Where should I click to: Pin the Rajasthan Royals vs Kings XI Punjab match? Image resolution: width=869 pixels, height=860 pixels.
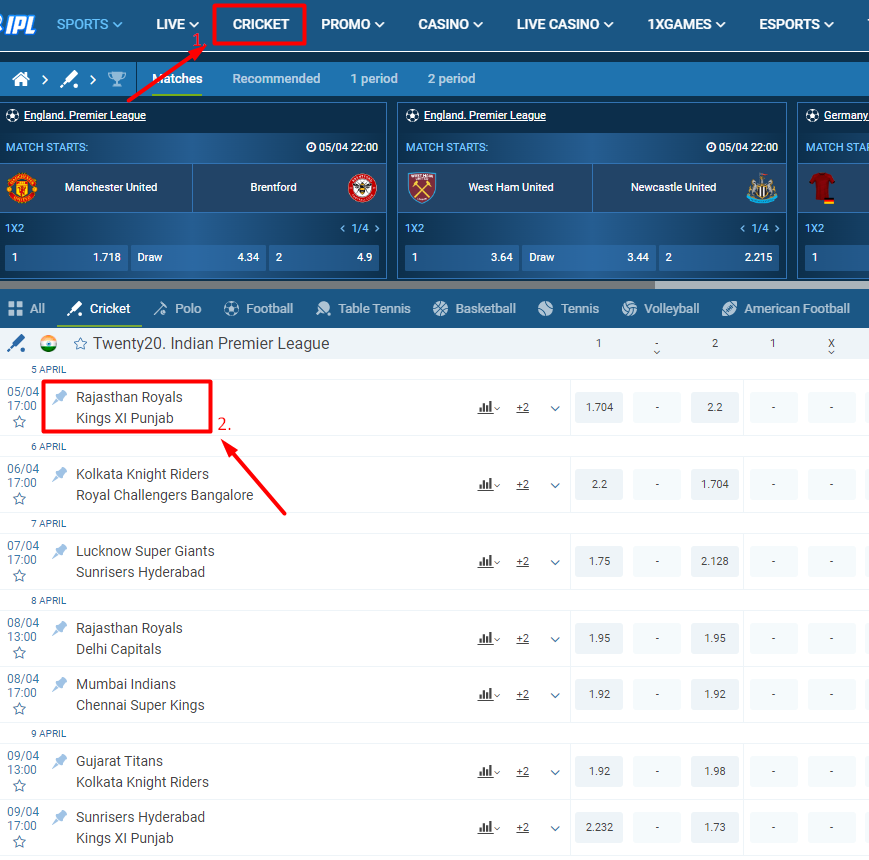point(60,397)
